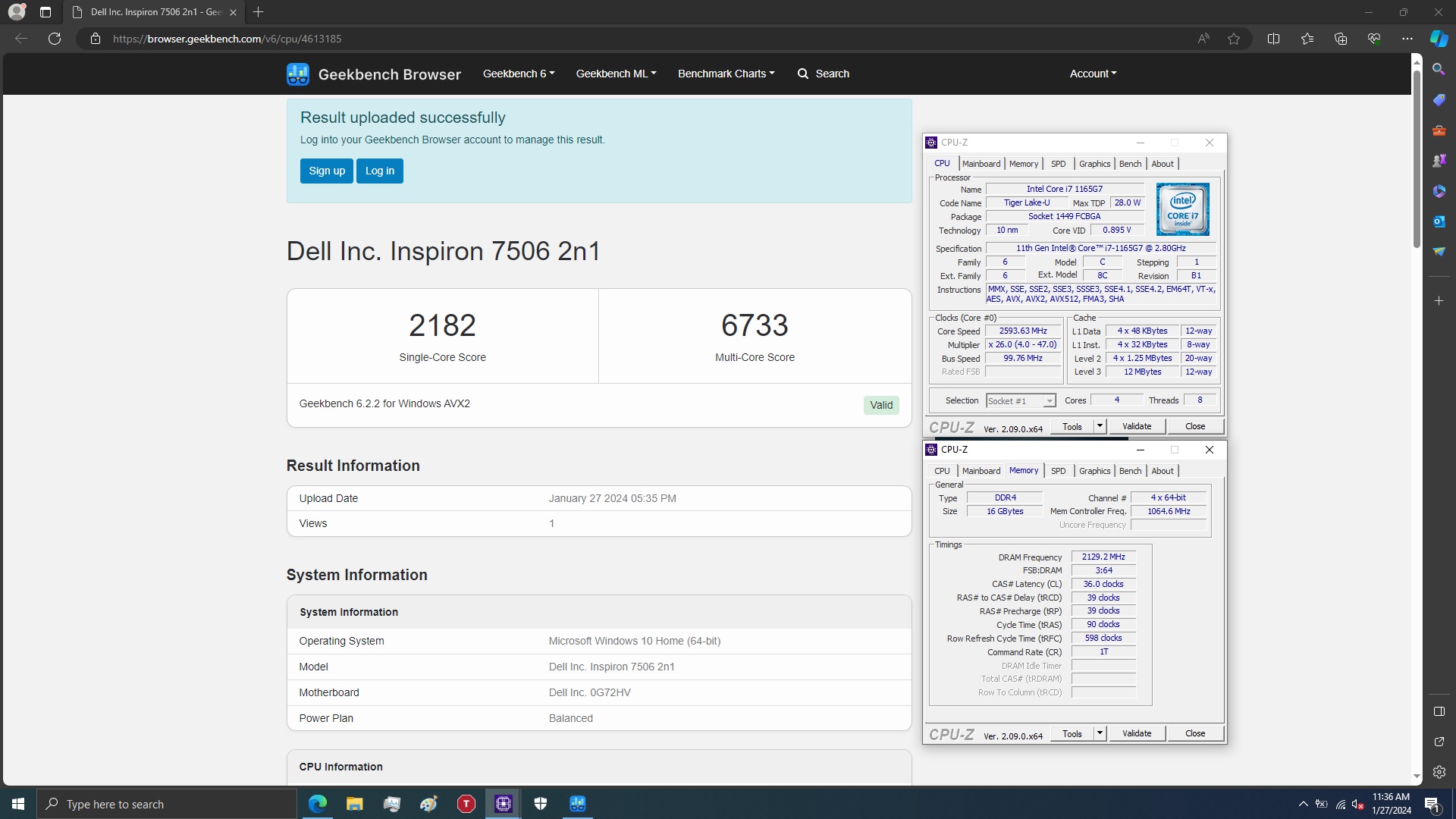Go back to the previous page

21,39
